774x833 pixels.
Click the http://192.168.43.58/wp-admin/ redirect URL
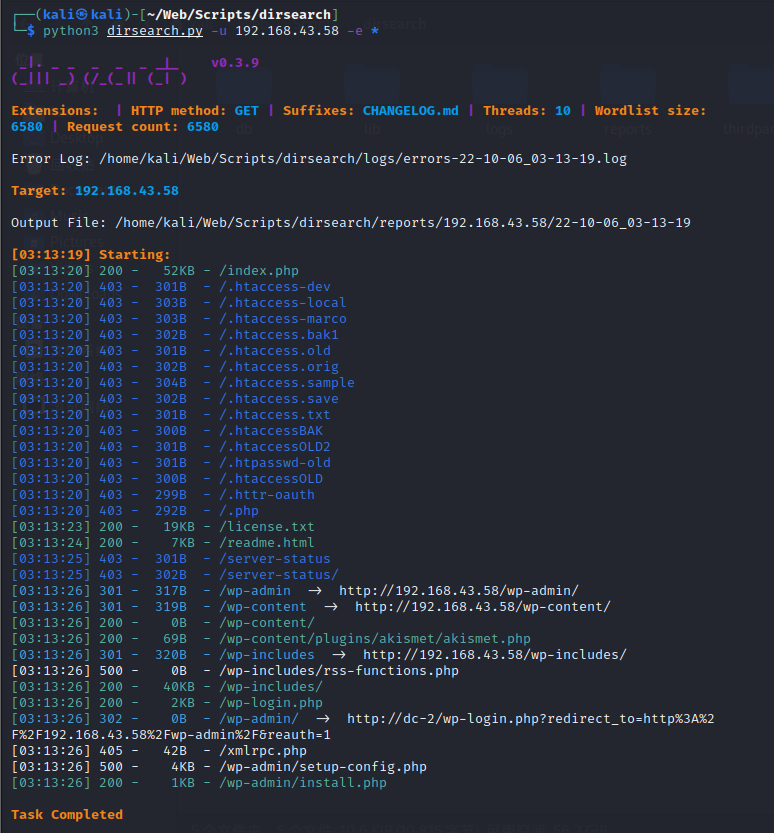[458, 591]
